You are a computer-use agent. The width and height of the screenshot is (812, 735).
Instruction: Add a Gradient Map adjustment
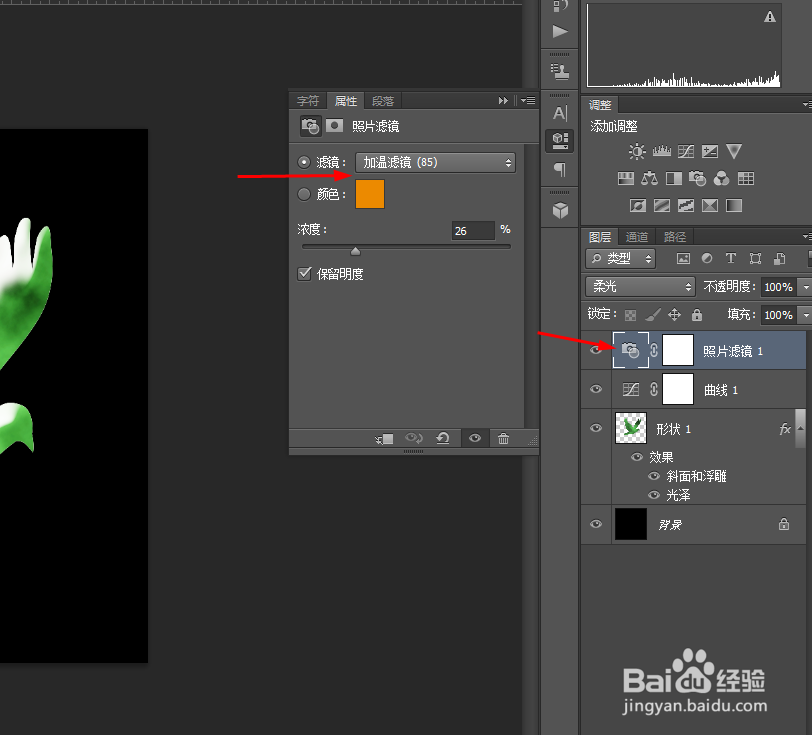pos(734,206)
